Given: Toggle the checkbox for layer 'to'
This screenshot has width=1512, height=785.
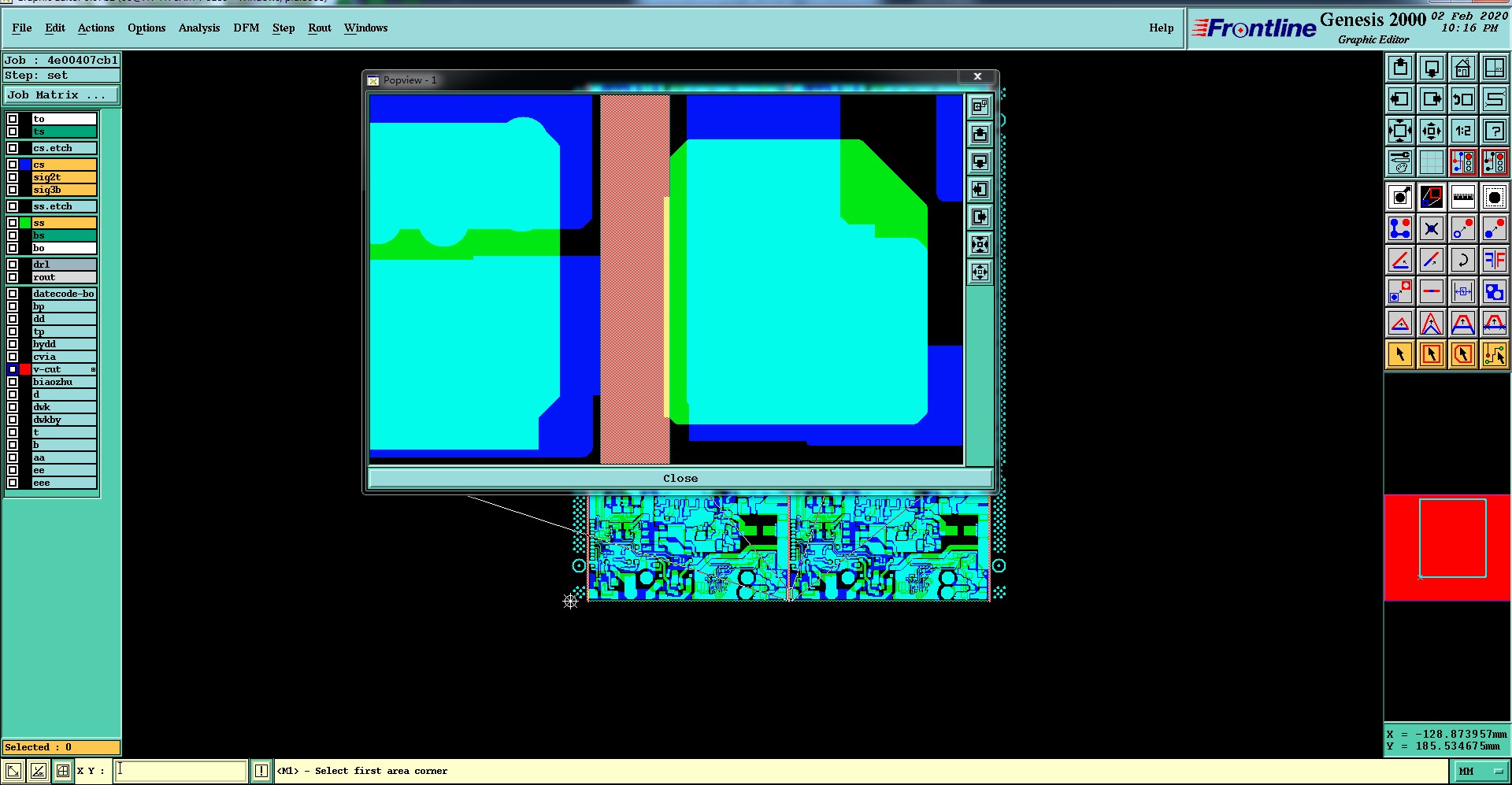Looking at the screenshot, I should 13,119.
